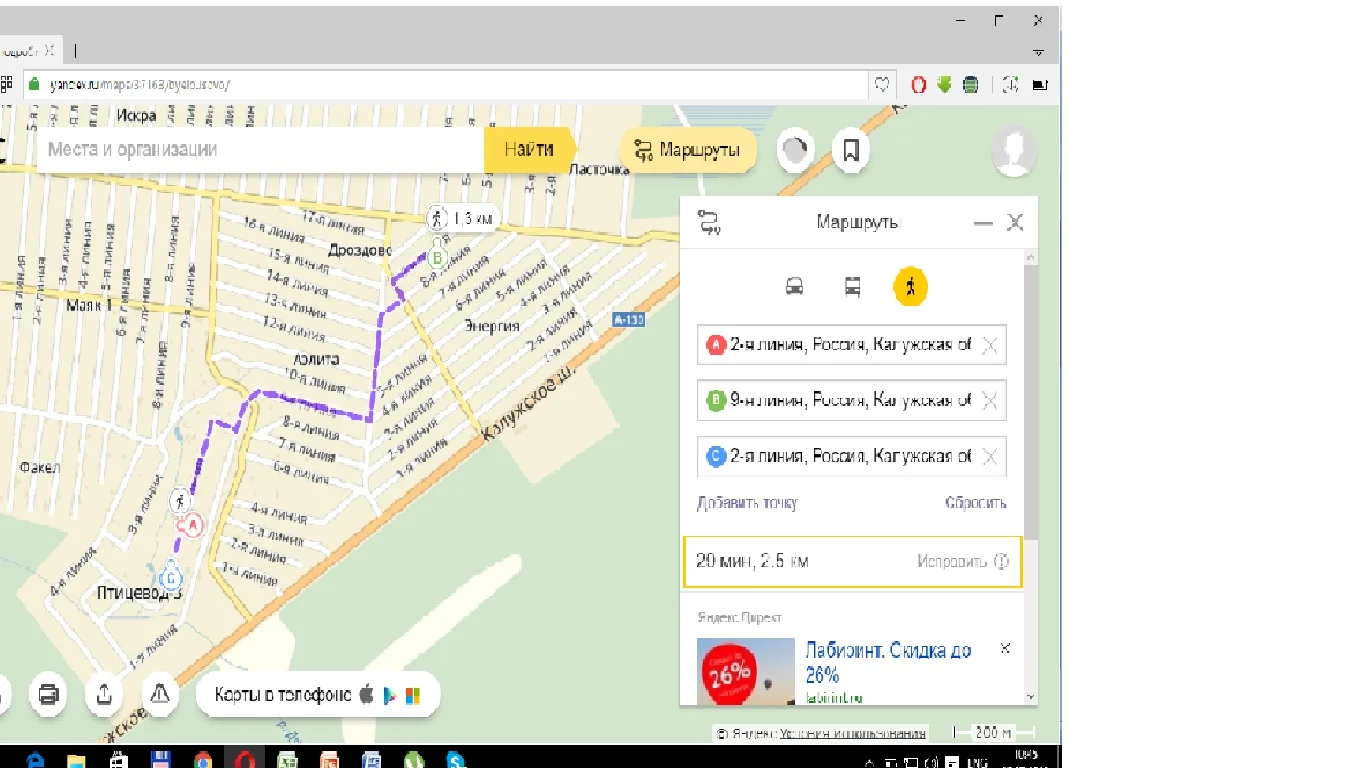Clear point A address field
This screenshot has height=768, width=1366.
point(990,346)
